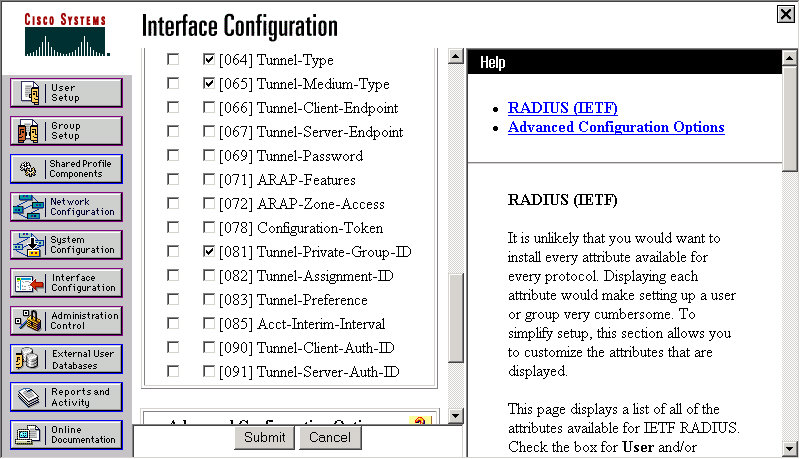
Task: Check group box for [069] Tunnel-Password
Action: click(x=209, y=155)
